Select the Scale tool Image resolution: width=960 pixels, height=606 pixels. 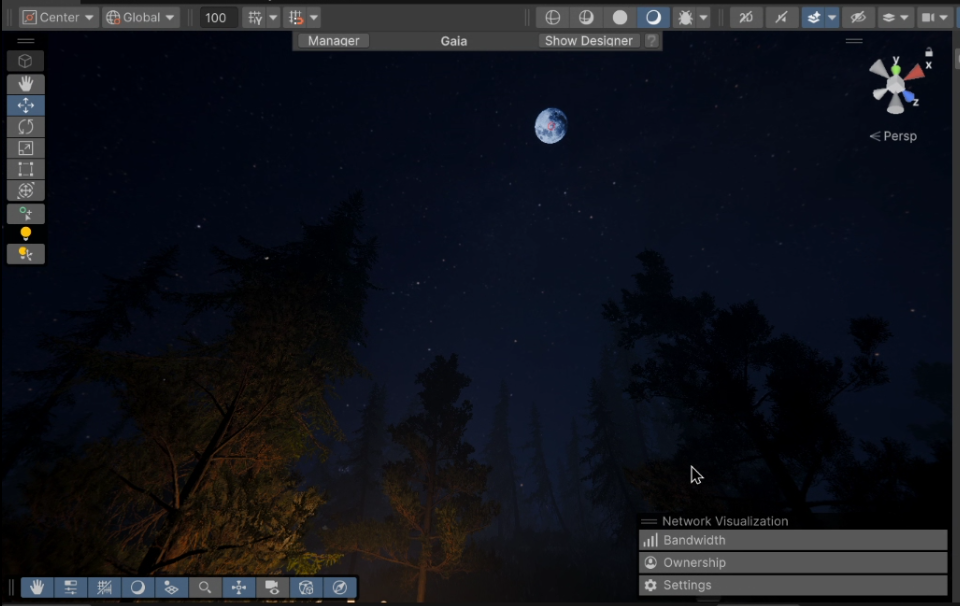coord(26,148)
